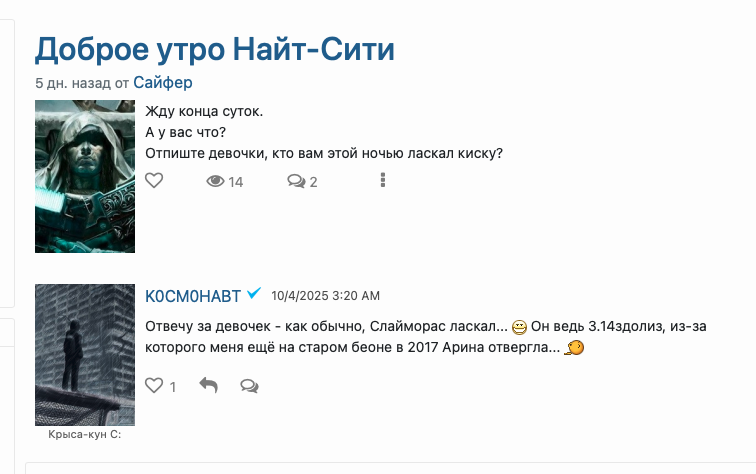The height and width of the screenshot is (474, 756).
Task: Click the Крыса-кун С: caption under the avatar
Action: (x=85, y=434)
